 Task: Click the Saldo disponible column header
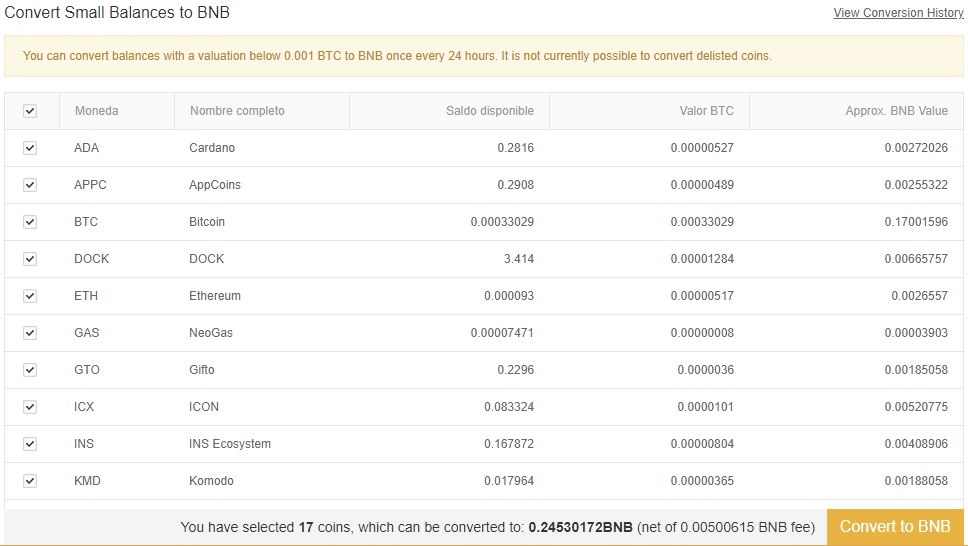click(x=490, y=111)
